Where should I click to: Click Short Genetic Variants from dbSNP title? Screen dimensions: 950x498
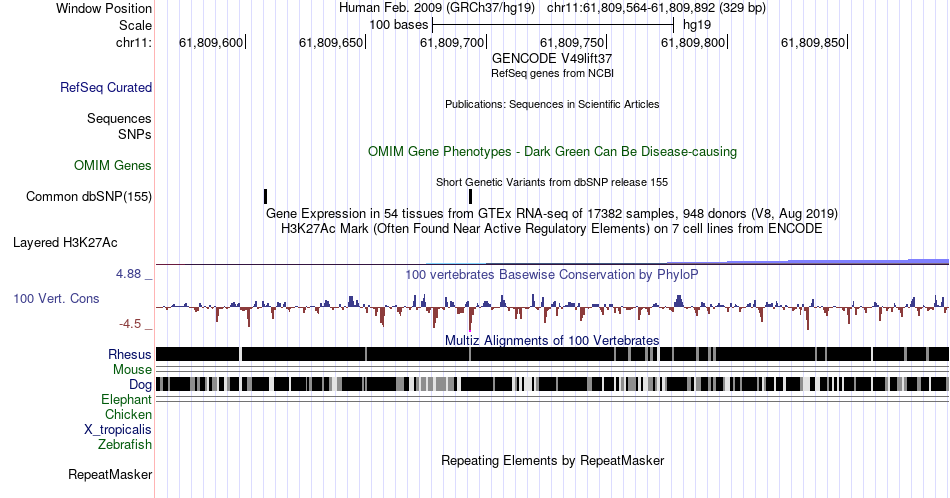(552, 182)
